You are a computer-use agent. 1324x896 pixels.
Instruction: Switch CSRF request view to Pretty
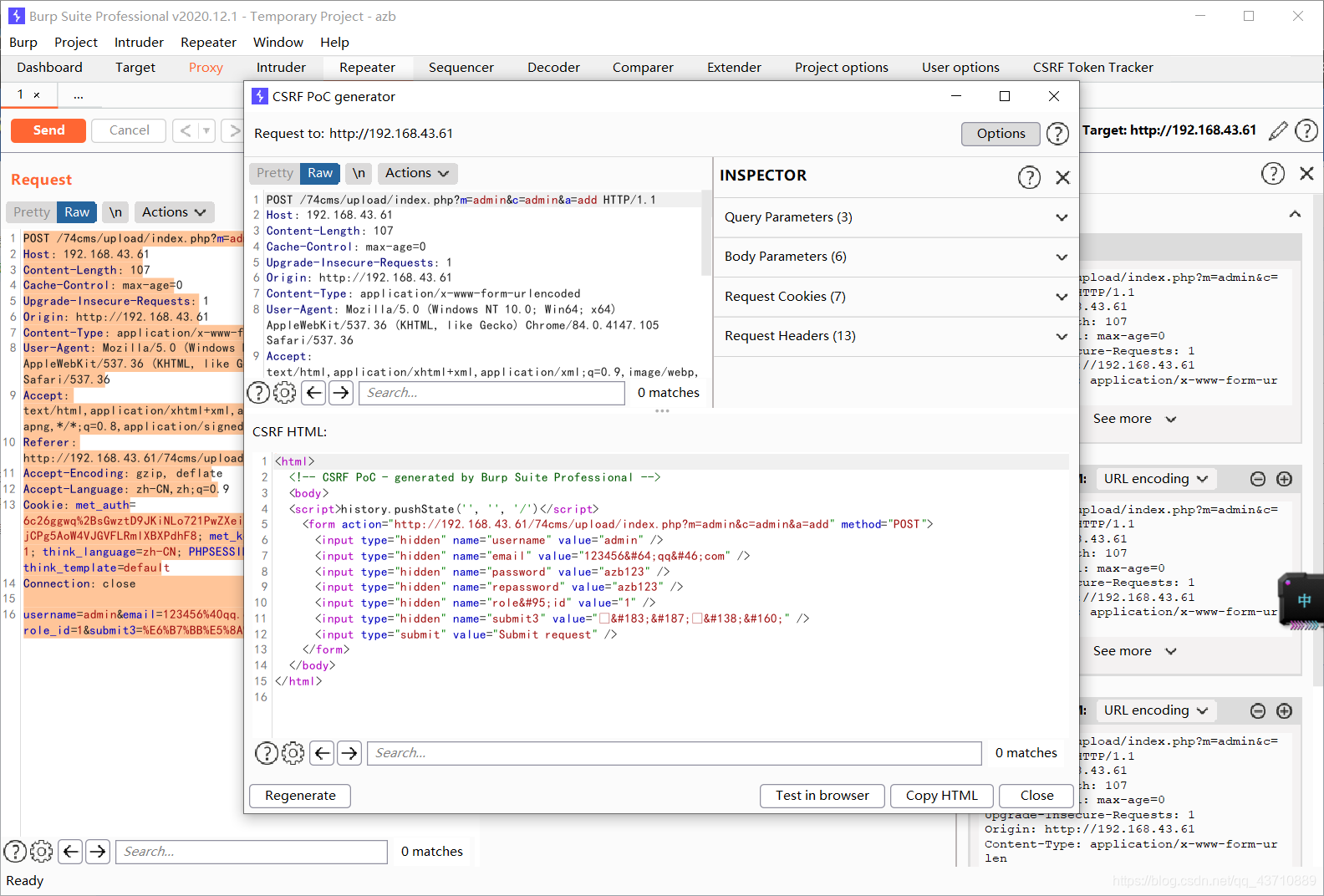[275, 173]
